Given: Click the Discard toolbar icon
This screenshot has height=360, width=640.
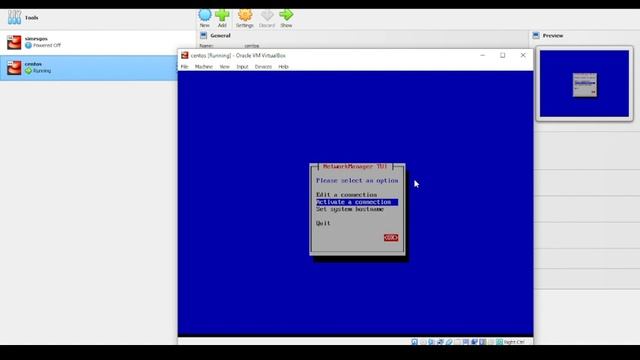Looking at the screenshot, I should click(x=267, y=16).
